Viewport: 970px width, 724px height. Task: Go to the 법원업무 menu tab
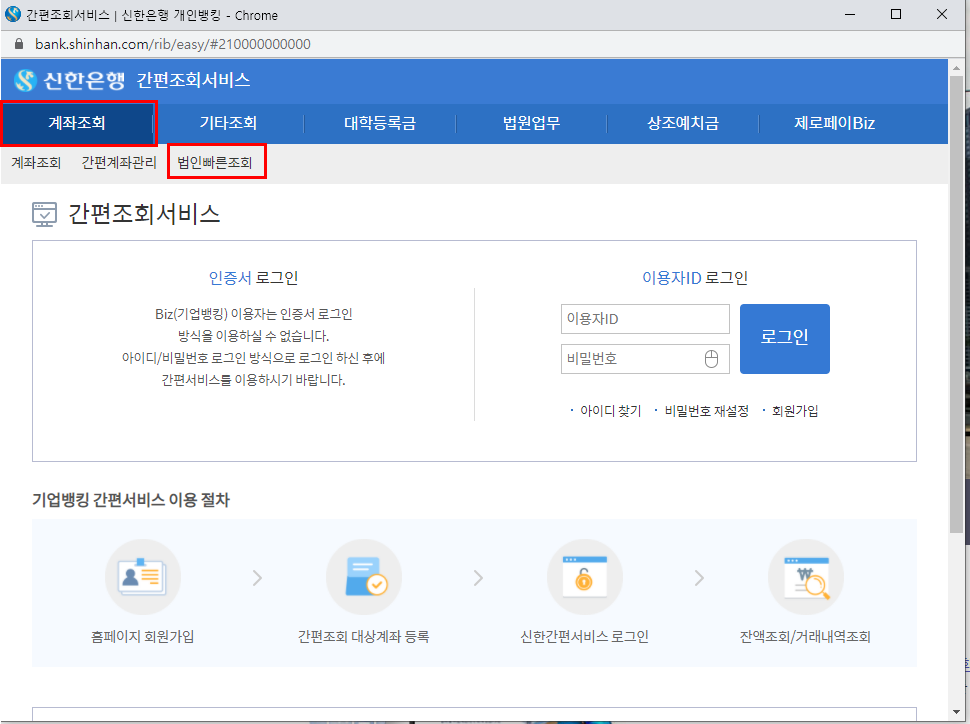pos(531,123)
